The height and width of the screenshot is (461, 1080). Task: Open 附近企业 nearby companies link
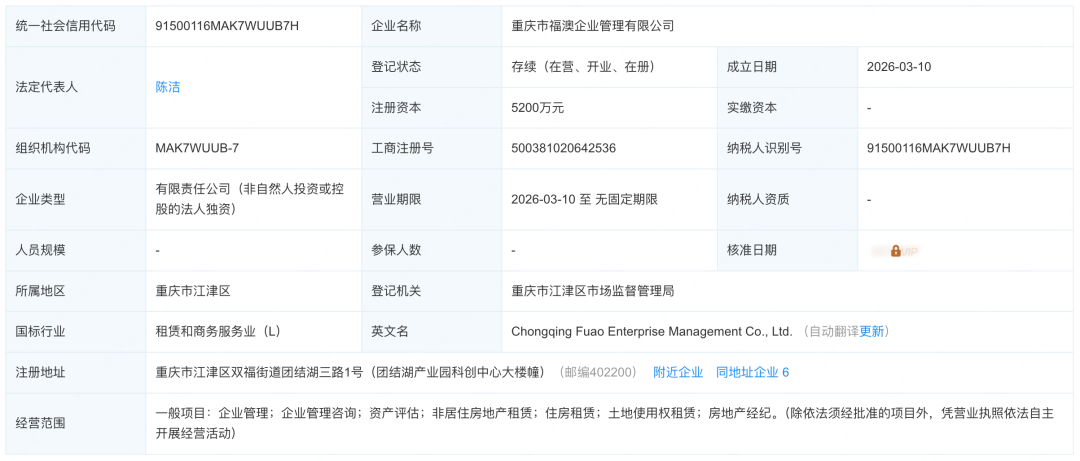tap(678, 372)
